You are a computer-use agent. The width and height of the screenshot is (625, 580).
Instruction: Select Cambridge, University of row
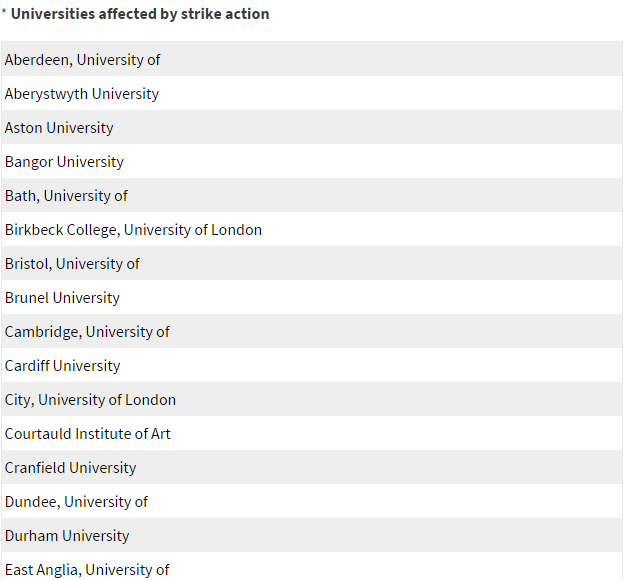[312, 331]
